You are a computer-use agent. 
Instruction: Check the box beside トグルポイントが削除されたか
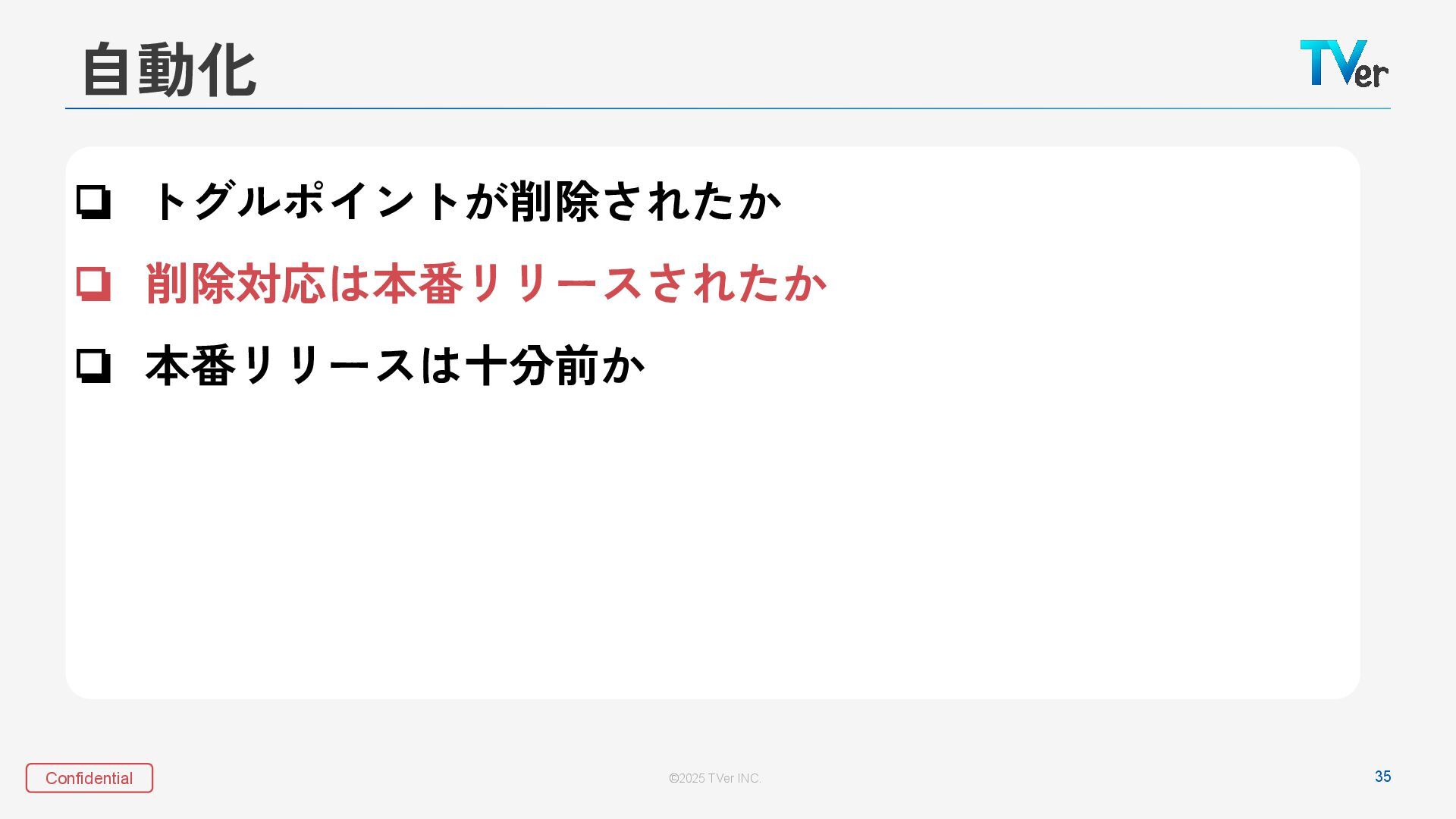93,202
